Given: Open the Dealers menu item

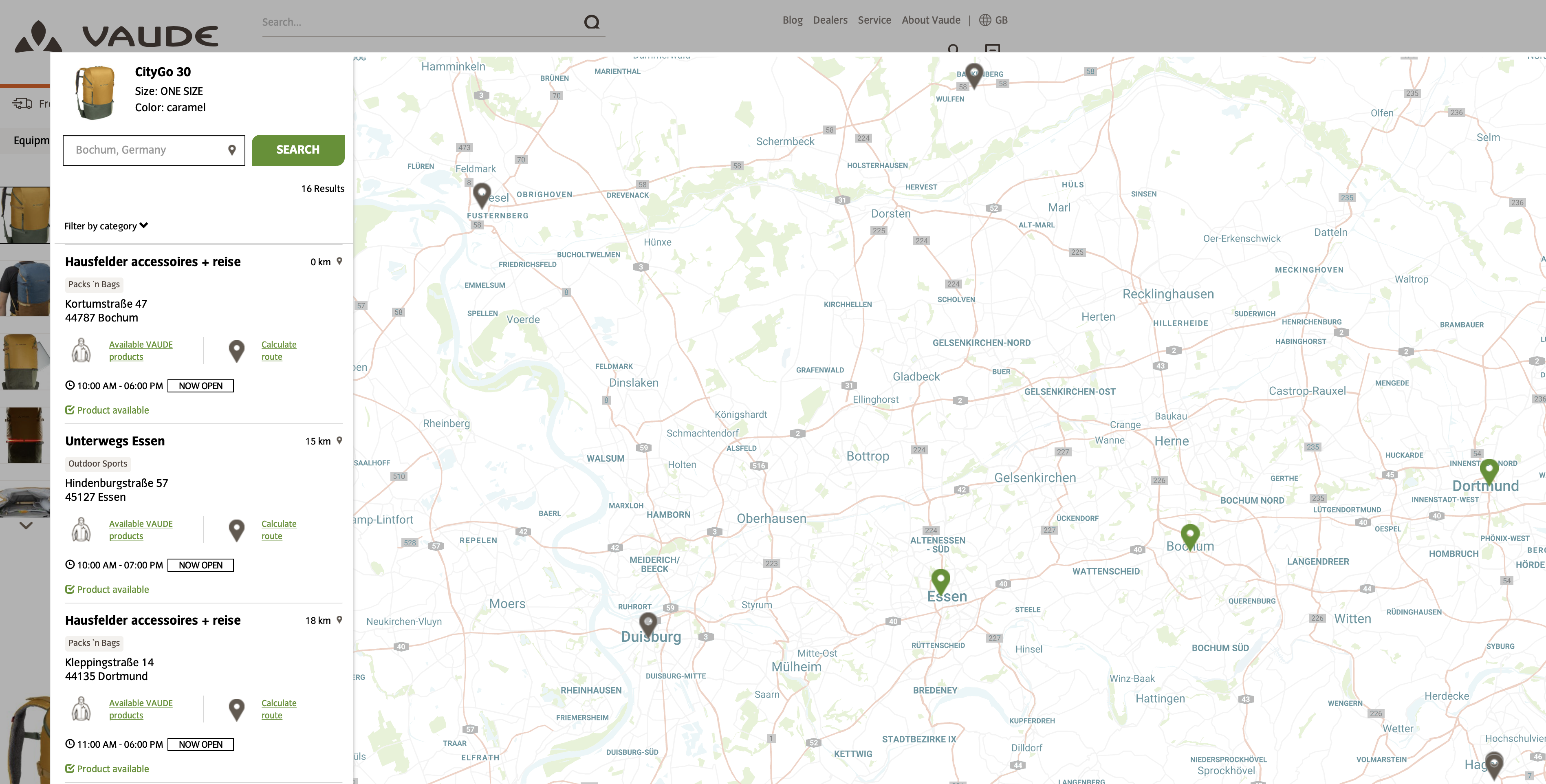Looking at the screenshot, I should [830, 20].
